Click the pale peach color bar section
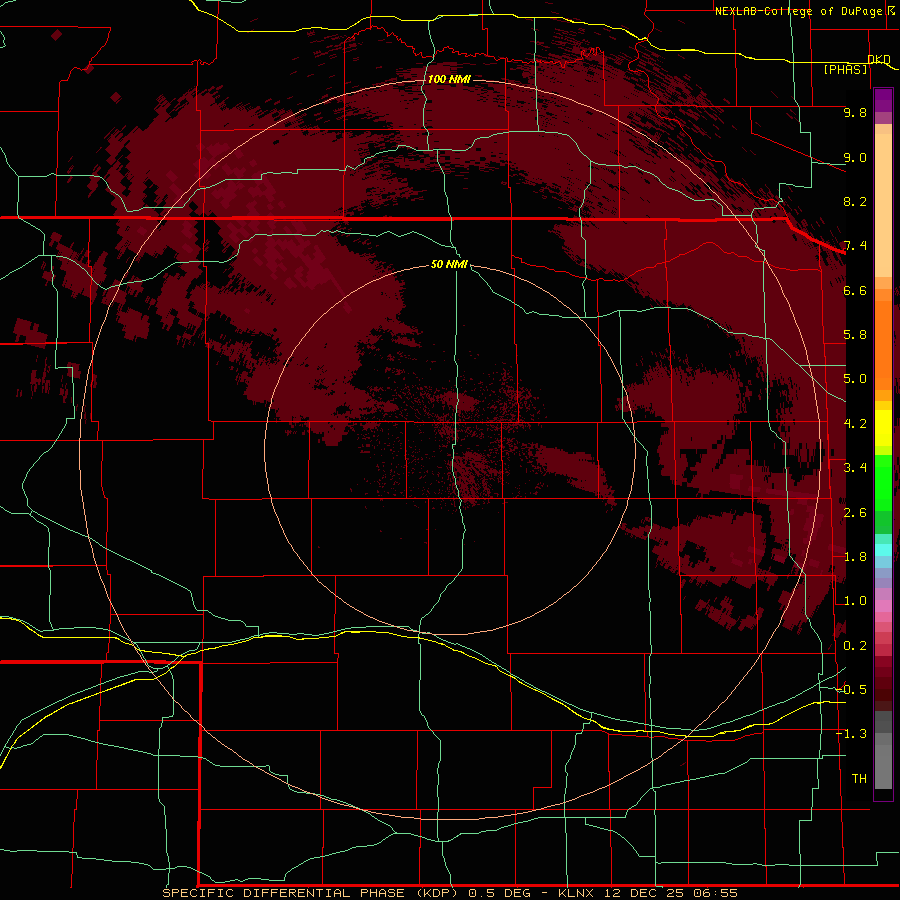This screenshot has width=900, height=900. point(883,205)
